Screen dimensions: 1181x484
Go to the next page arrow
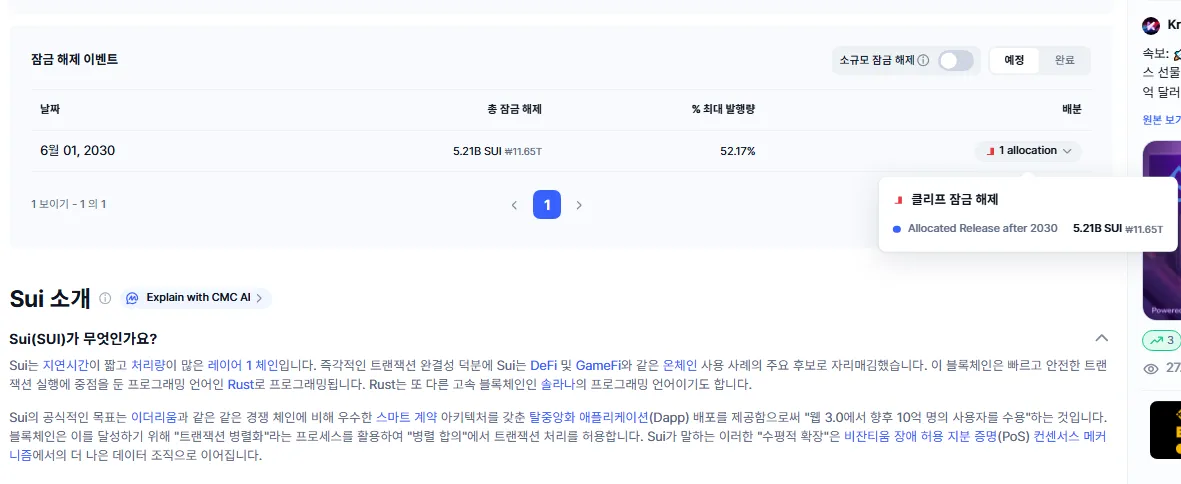pos(578,205)
